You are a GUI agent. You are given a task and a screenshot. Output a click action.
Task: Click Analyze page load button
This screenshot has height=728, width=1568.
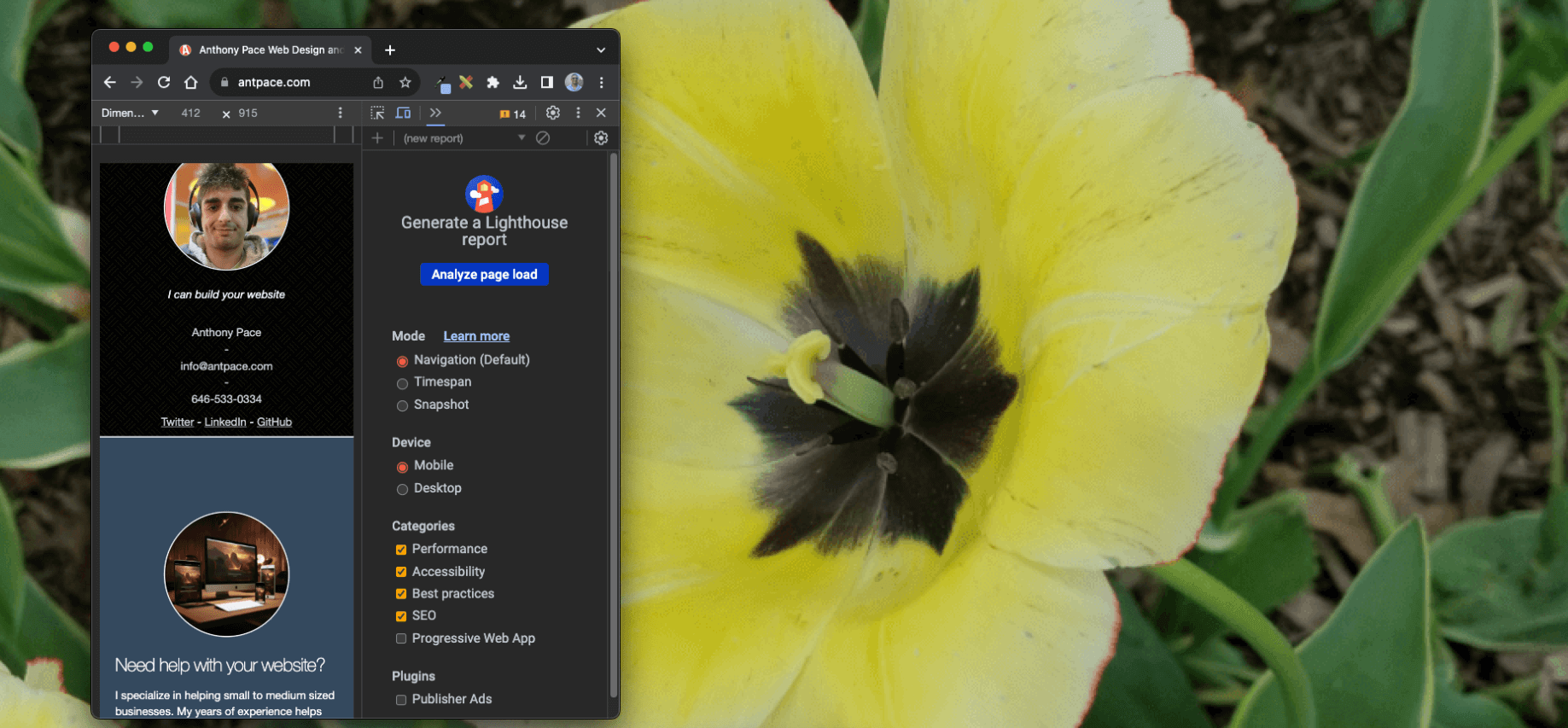(484, 274)
